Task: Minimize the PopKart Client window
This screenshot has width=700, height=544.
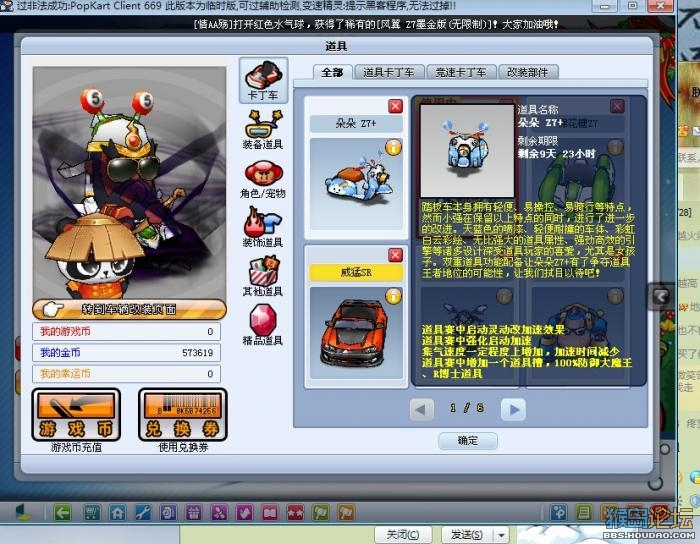Action: [604, 7]
